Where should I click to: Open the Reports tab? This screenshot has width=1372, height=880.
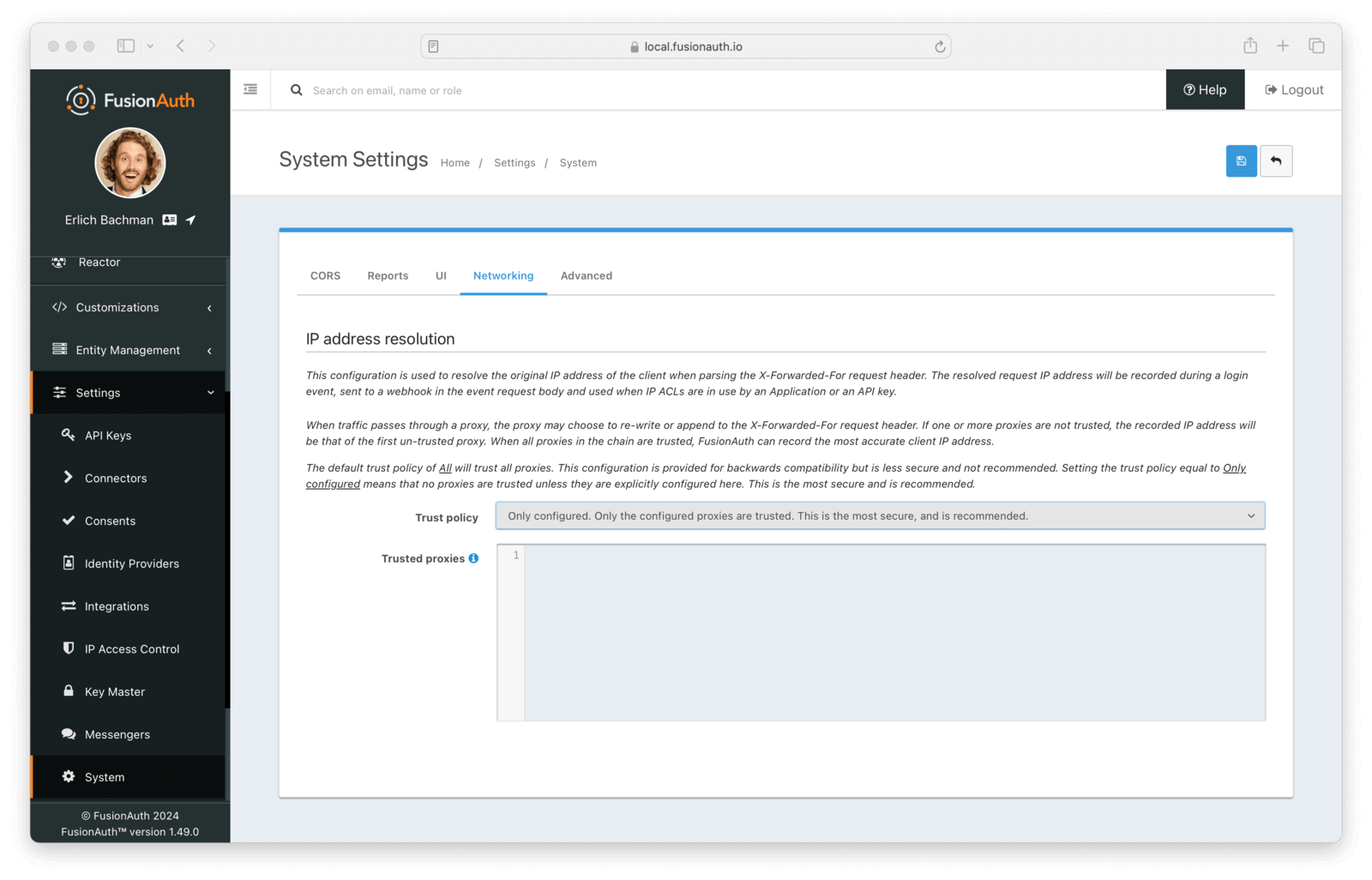click(x=388, y=276)
